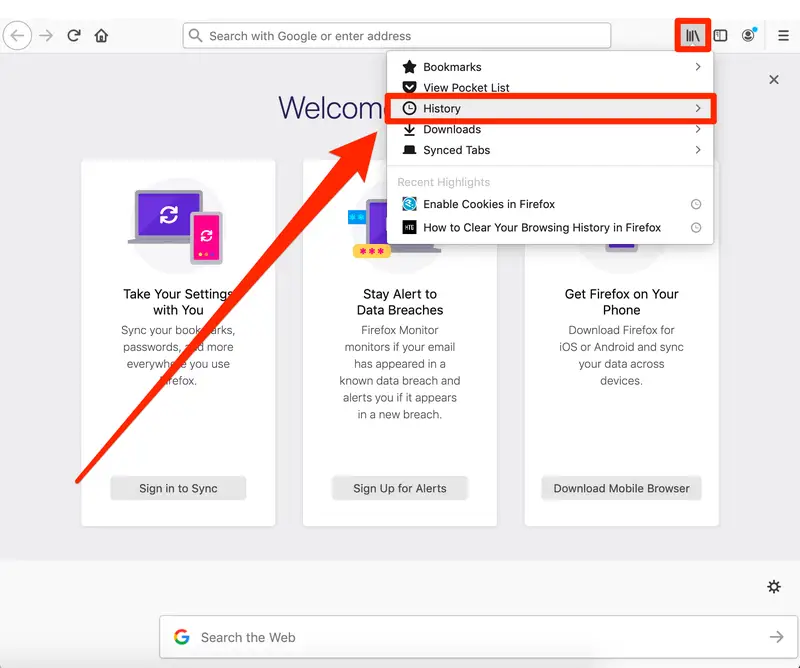Expand the Synced Tabs submenu arrow
The width and height of the screenshot is (800, 668).
(698, 150)
